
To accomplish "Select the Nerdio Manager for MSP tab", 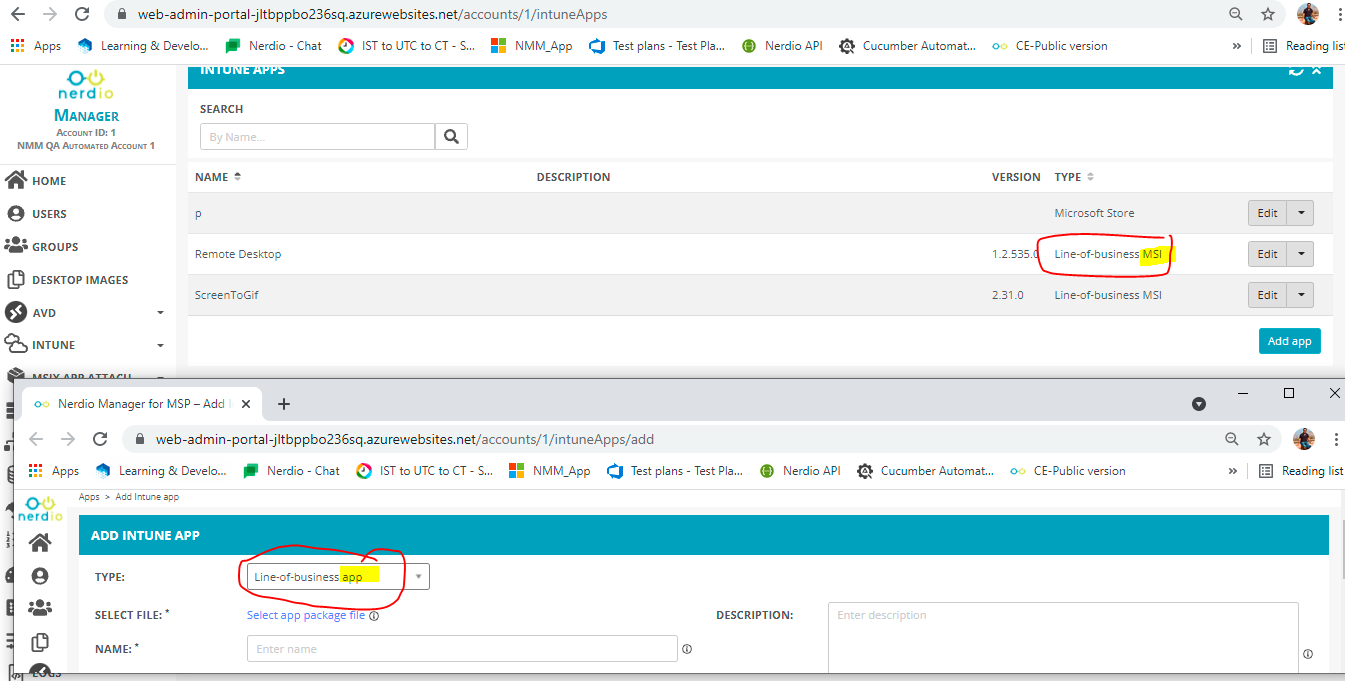I will 140,404.
